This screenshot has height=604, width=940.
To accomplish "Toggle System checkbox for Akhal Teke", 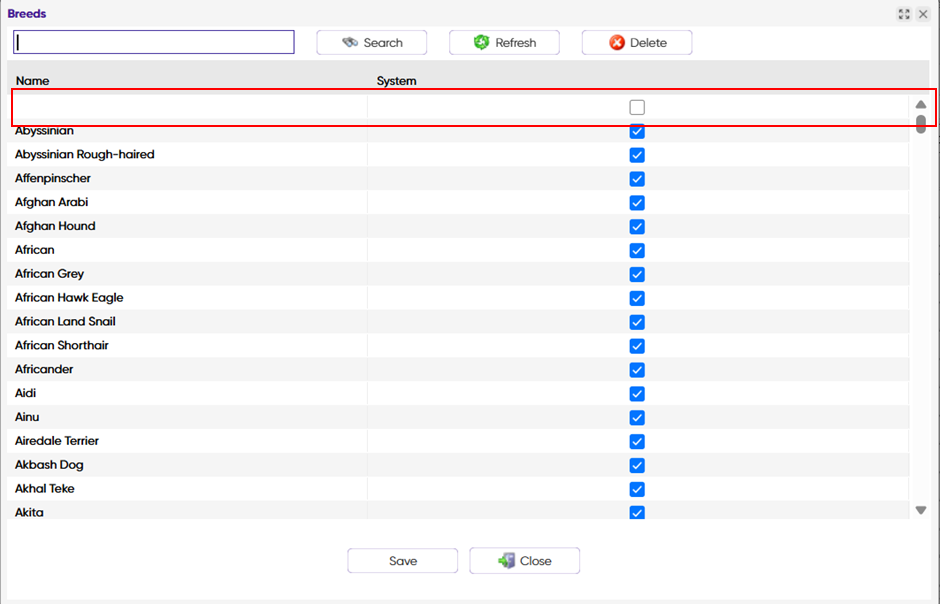I will (637, 489).
